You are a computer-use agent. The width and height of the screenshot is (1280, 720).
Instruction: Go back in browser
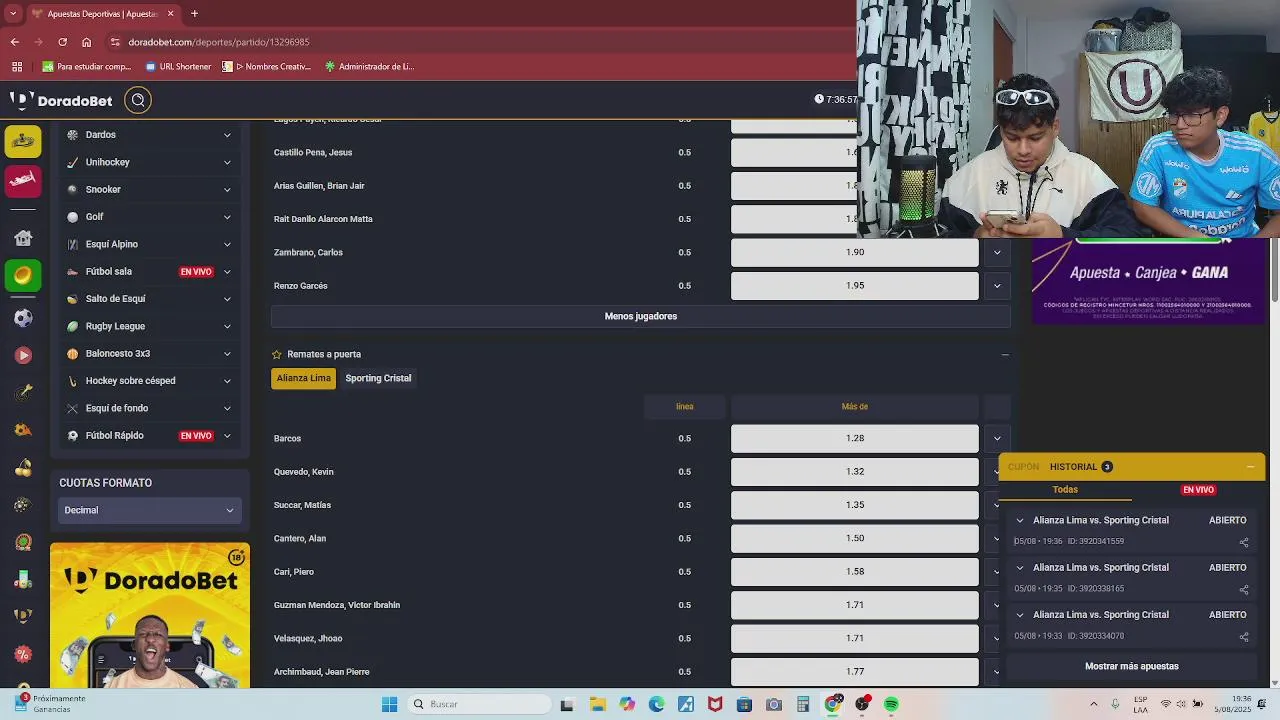(14, 42)
